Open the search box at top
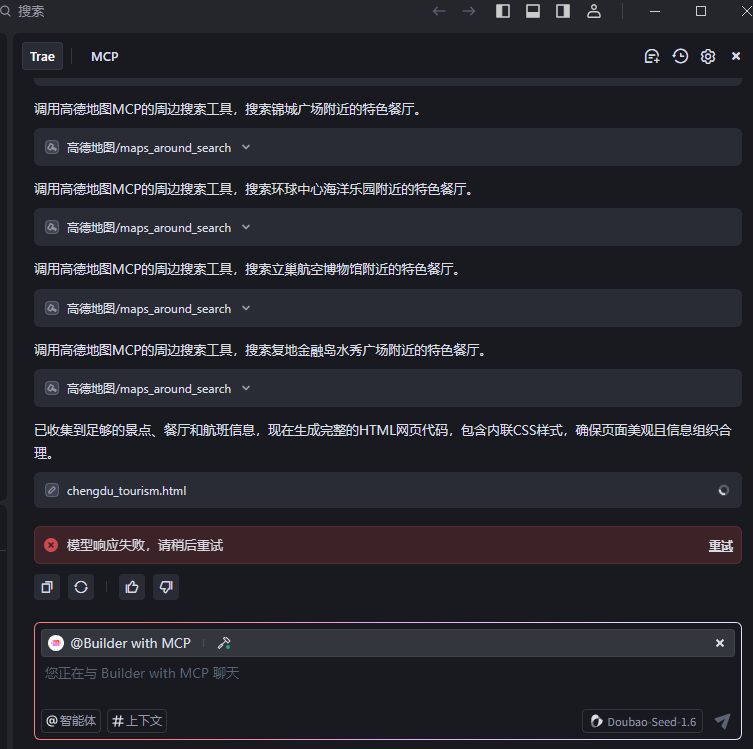 24,11
